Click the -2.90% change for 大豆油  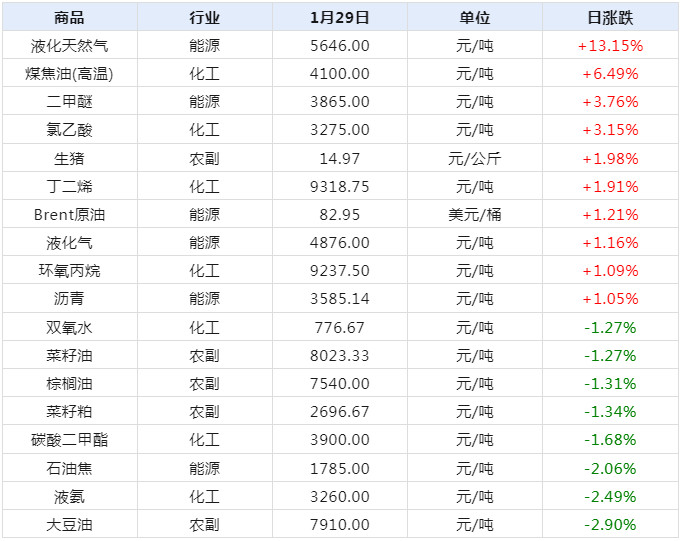coord(609,524)
